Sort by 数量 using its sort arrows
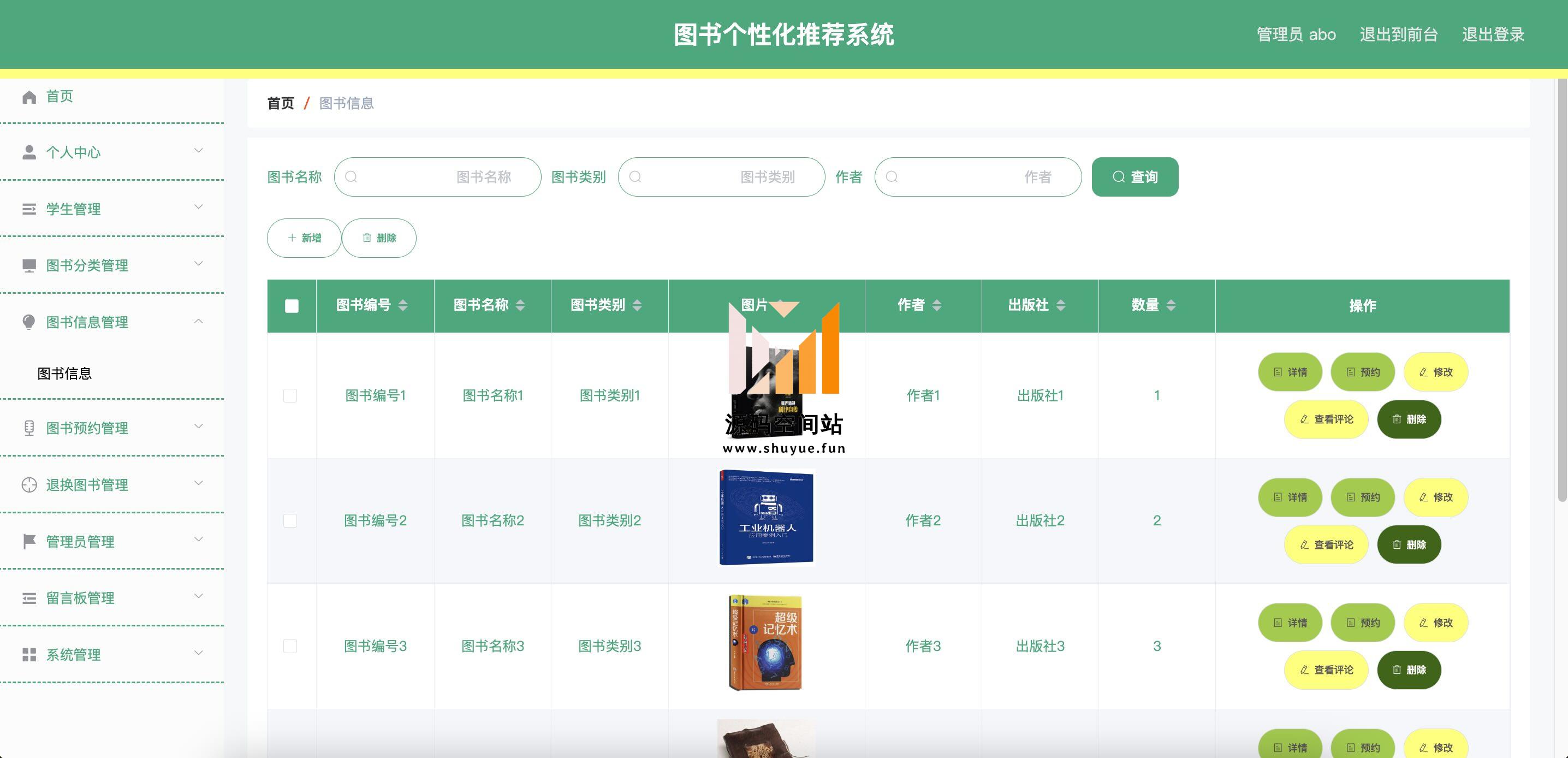Viewport: 1568px width, 758px height. (1171, 305)
